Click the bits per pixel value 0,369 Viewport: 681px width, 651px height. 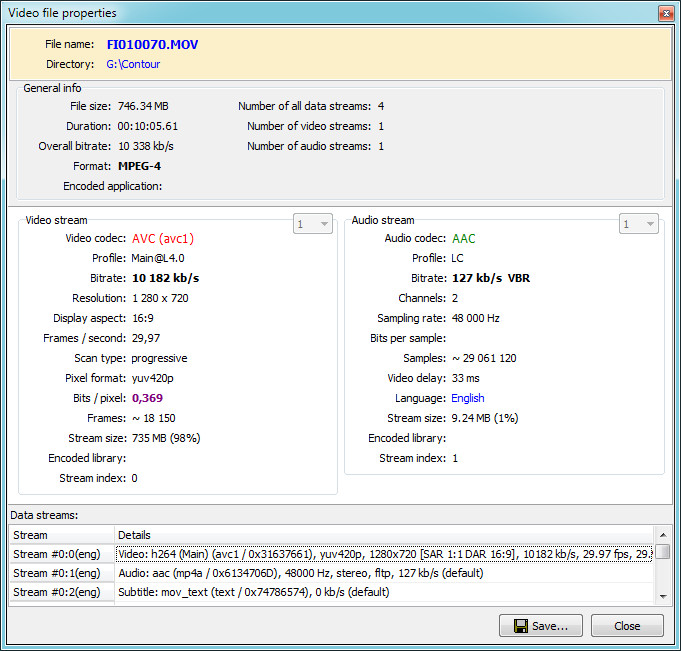(x=147, y=398)
